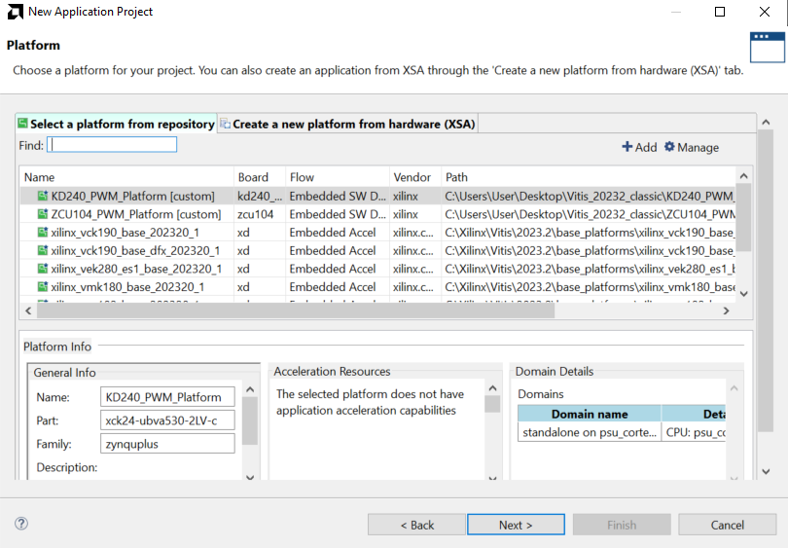Click the KD240 path cell
788x548 pixels.
pos(588,196)
